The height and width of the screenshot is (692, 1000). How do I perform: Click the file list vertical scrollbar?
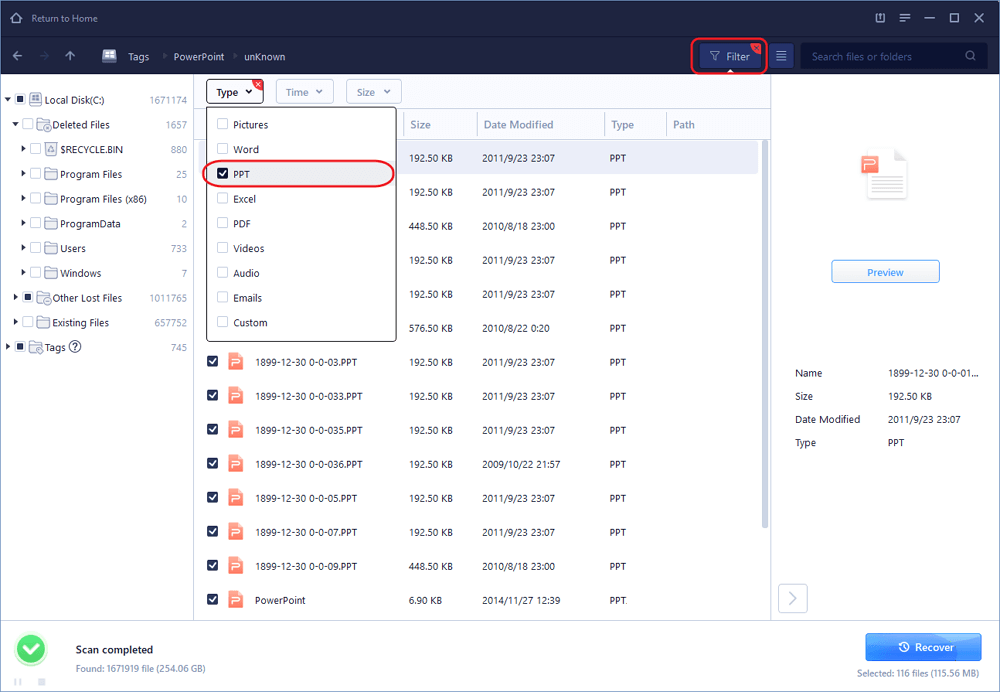point(765,330)
